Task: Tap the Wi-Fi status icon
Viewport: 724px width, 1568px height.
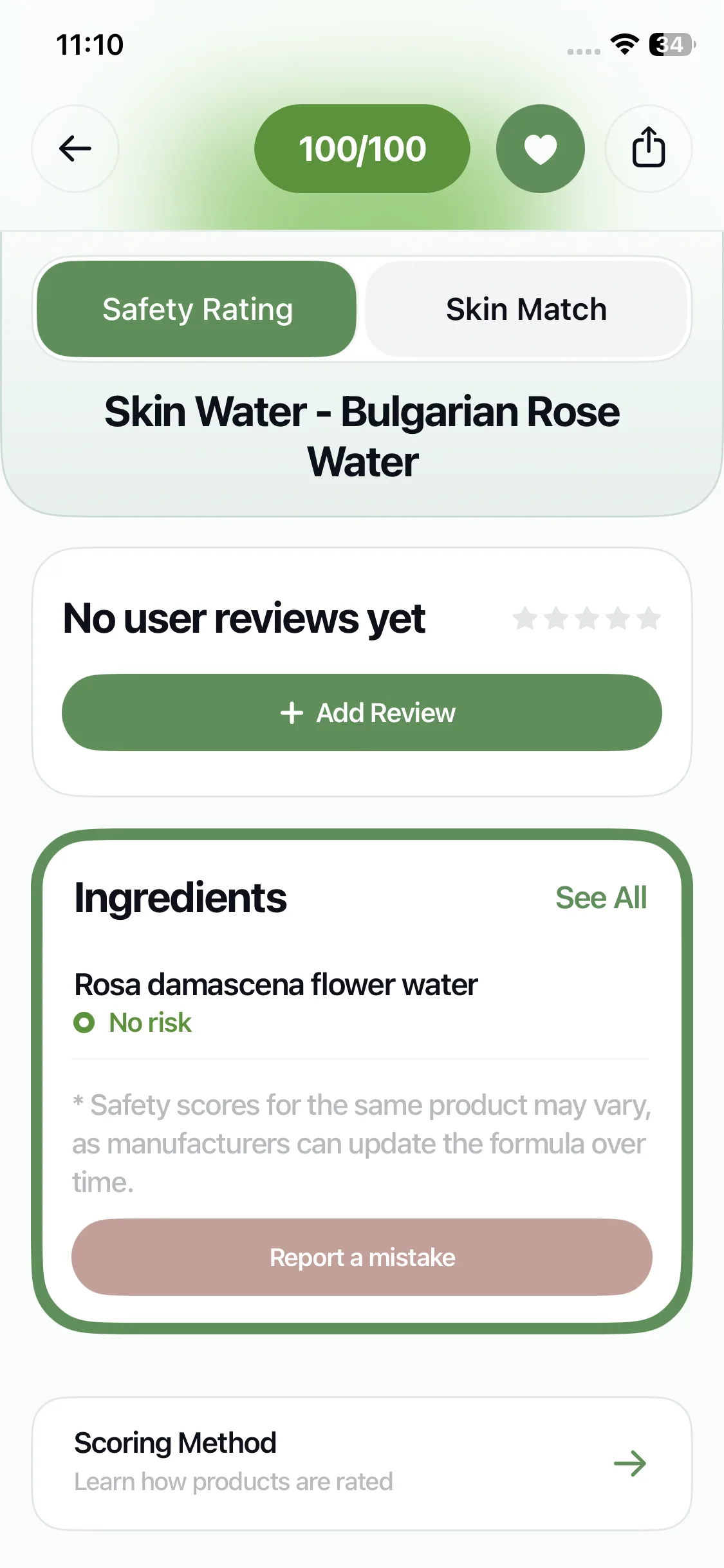Action: tap(624, 44)
